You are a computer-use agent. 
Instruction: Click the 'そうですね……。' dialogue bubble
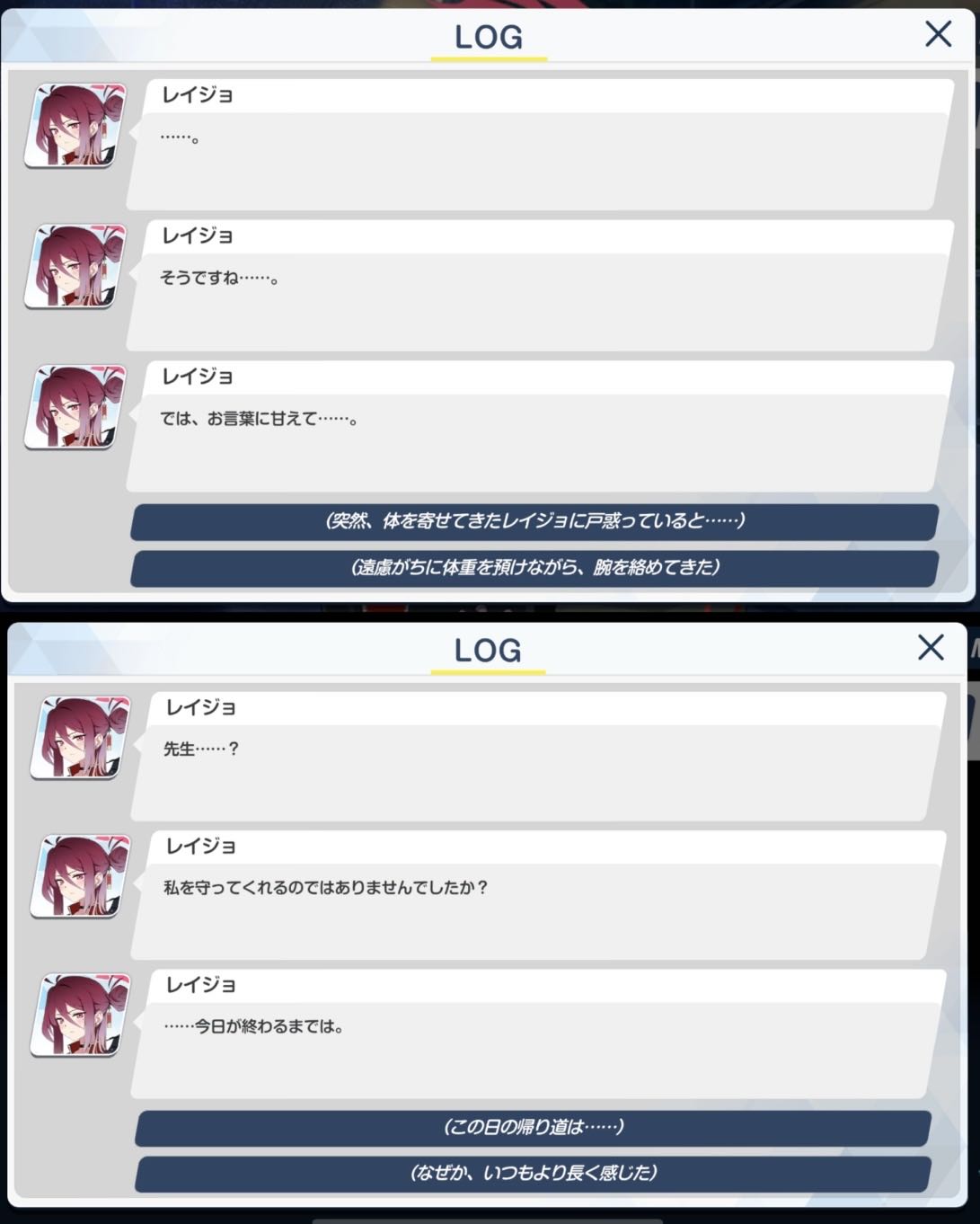tap(539, 286)
